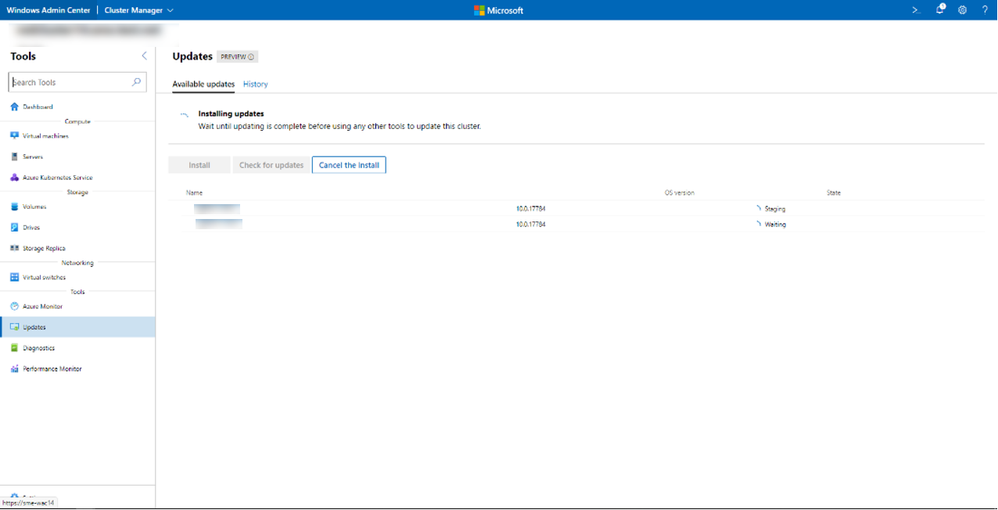998x510 pixels.
Task: Click the Drives icon
Action: coord(15,227)
